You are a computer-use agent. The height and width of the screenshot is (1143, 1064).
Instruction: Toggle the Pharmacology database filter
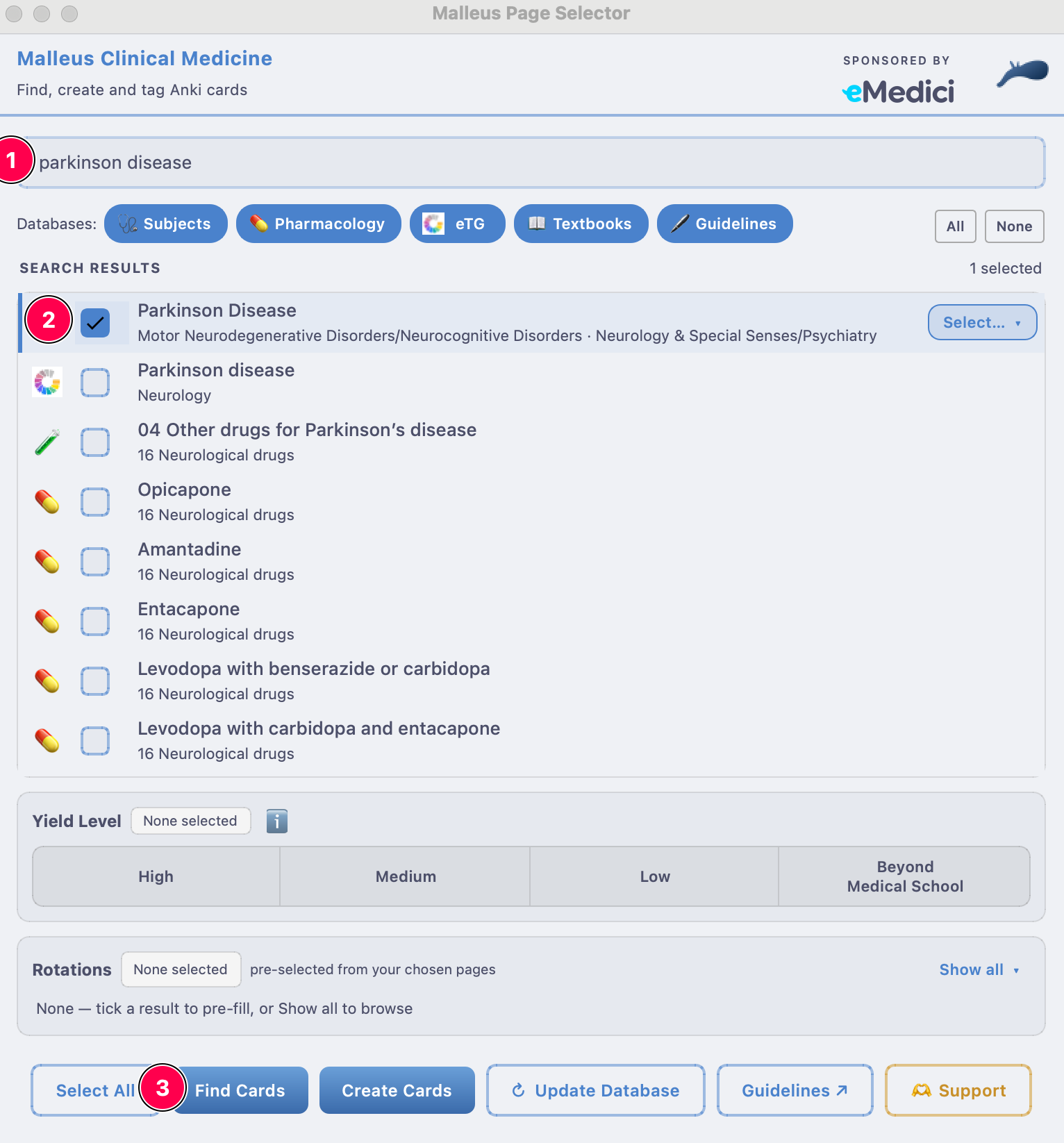(319, 224)
